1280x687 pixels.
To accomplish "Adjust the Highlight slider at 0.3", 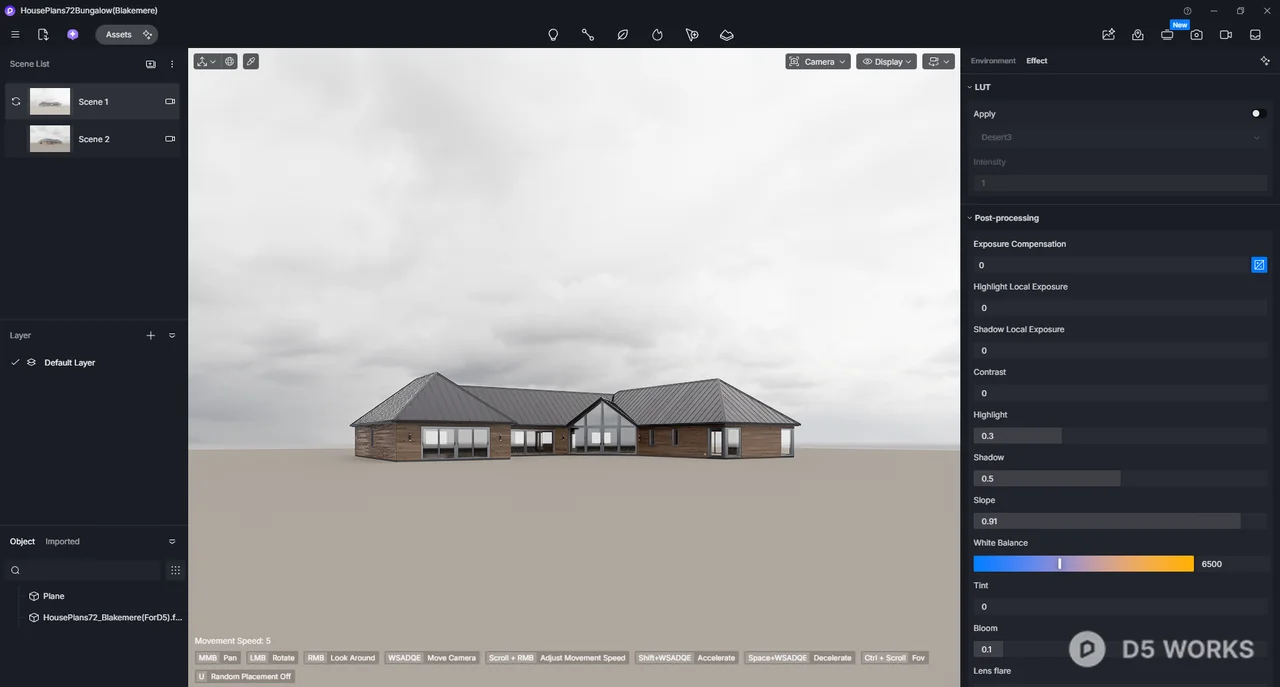I will 1120,436.
